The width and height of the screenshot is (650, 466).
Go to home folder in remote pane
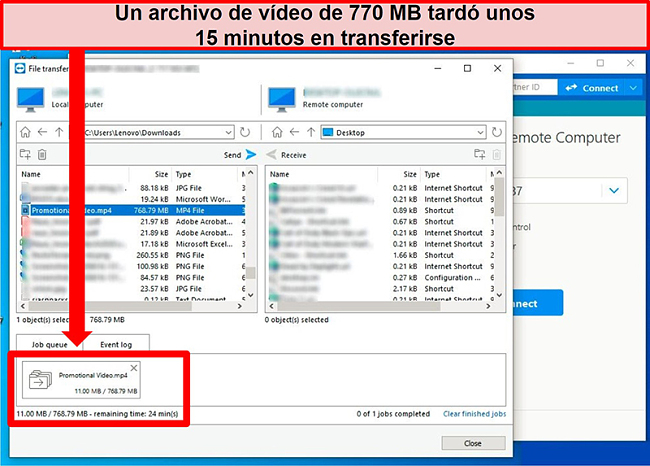coord(277,132)
